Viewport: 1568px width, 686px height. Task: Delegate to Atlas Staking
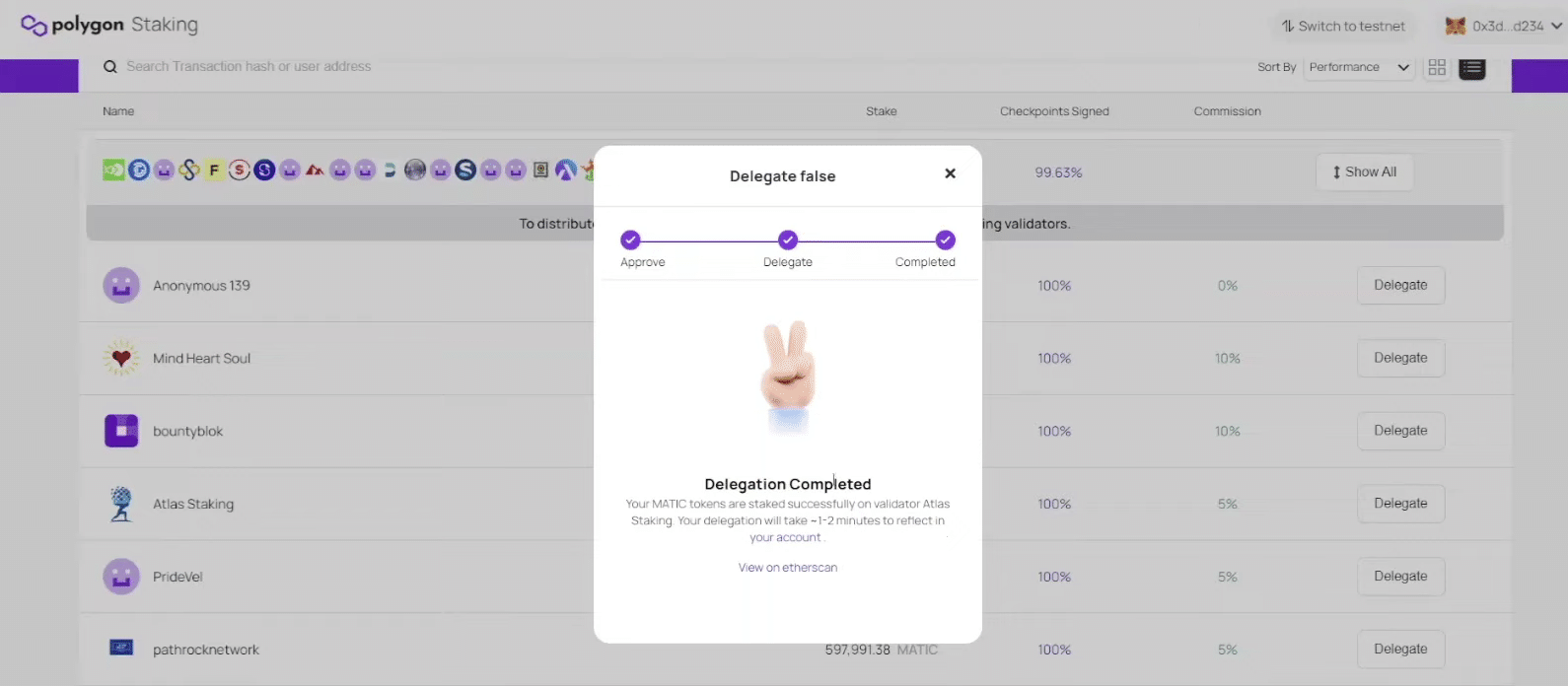1400,504
